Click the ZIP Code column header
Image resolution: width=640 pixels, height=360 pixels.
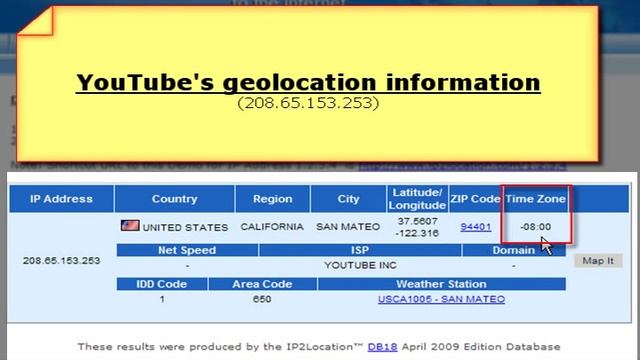pos(475,199)
